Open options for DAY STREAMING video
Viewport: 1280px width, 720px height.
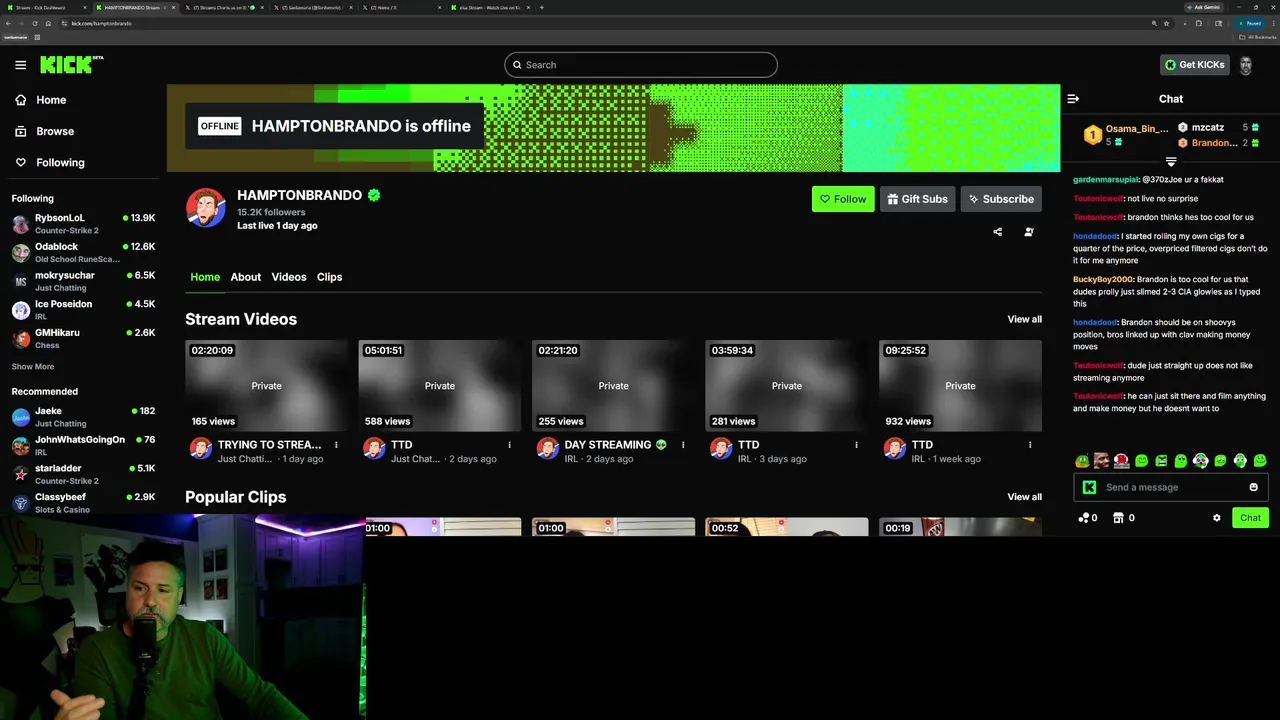click(683, 445)
